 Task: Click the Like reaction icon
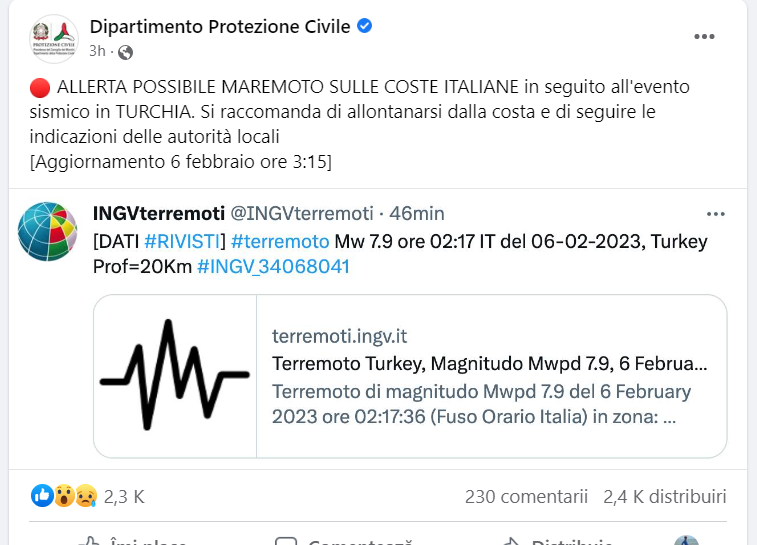click(x=42, y=496)
